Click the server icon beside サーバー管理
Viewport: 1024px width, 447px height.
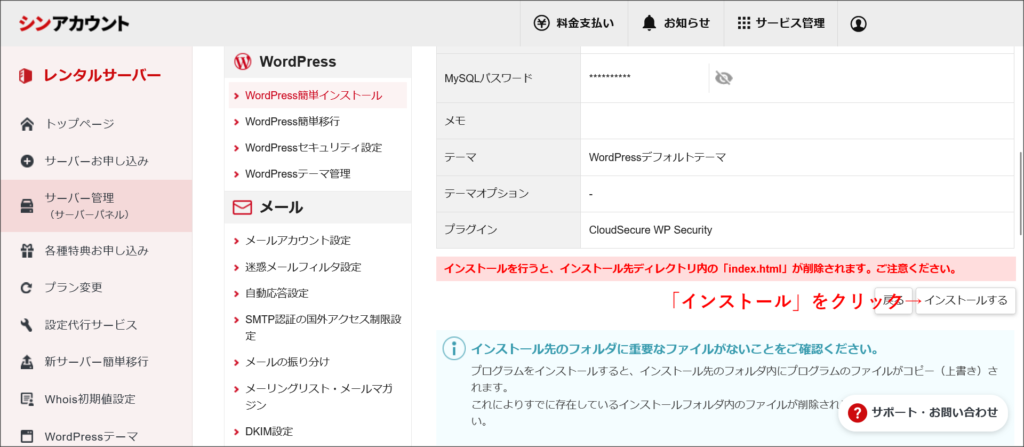27,206
